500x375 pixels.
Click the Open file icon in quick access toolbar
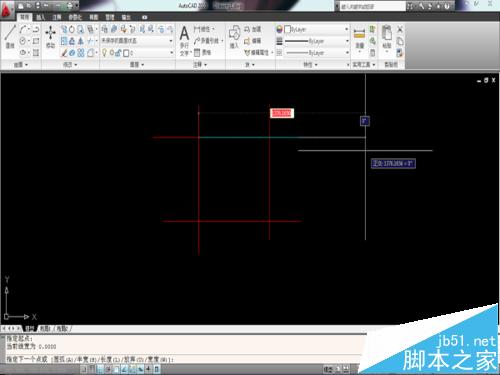pyautogui.click(x=29, y=5)
